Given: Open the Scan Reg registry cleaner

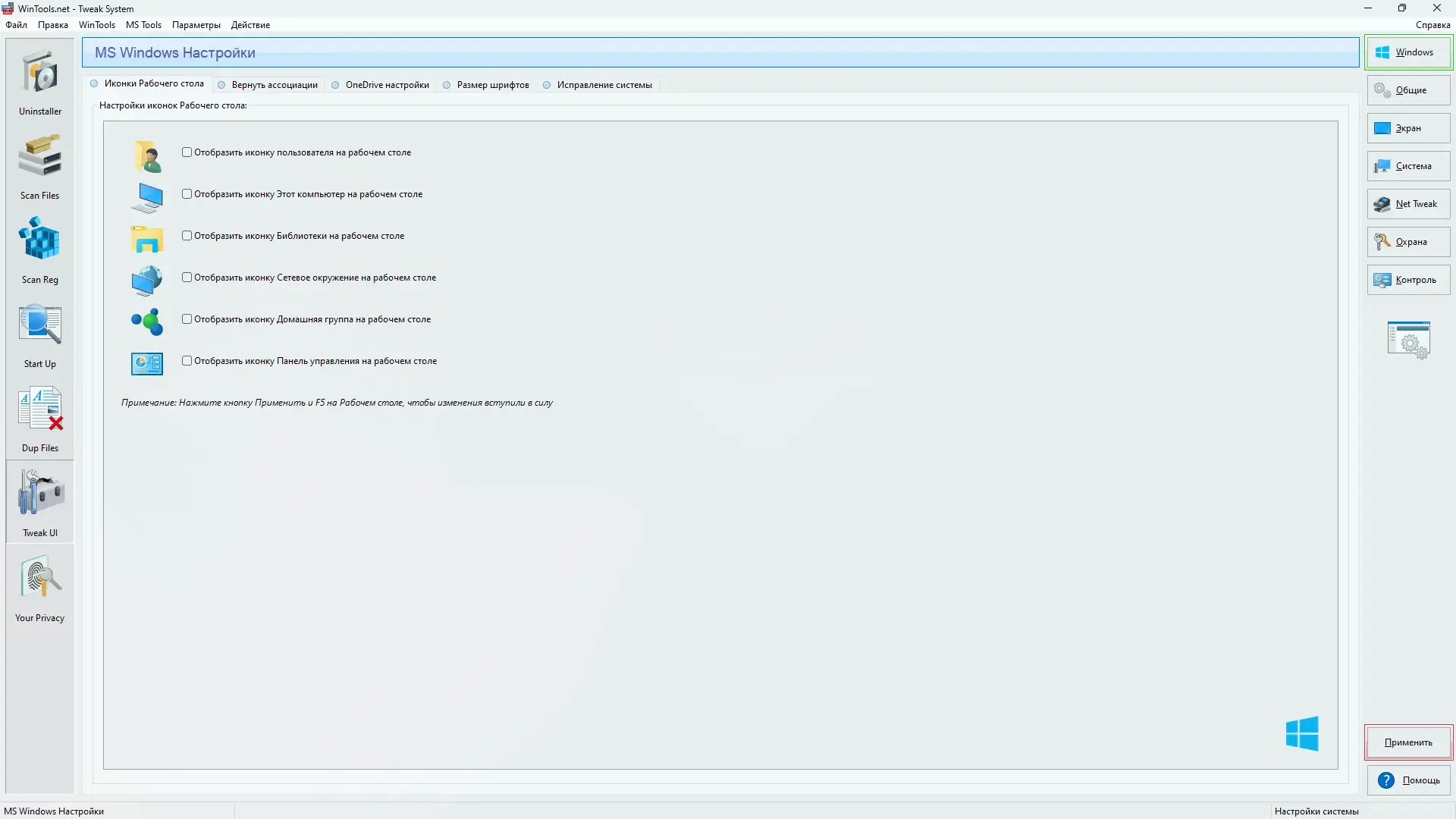Looking at the screenshot, I should [40, 250].
